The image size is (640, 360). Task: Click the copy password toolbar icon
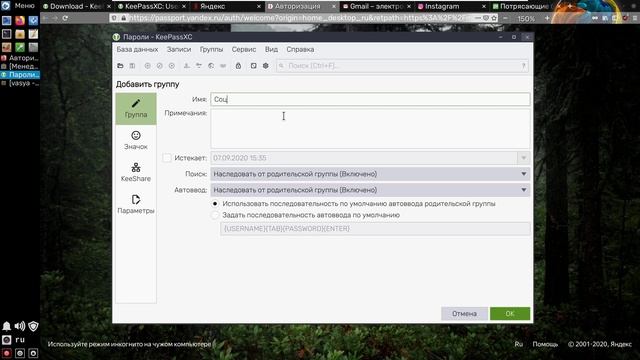pos(199,66)
